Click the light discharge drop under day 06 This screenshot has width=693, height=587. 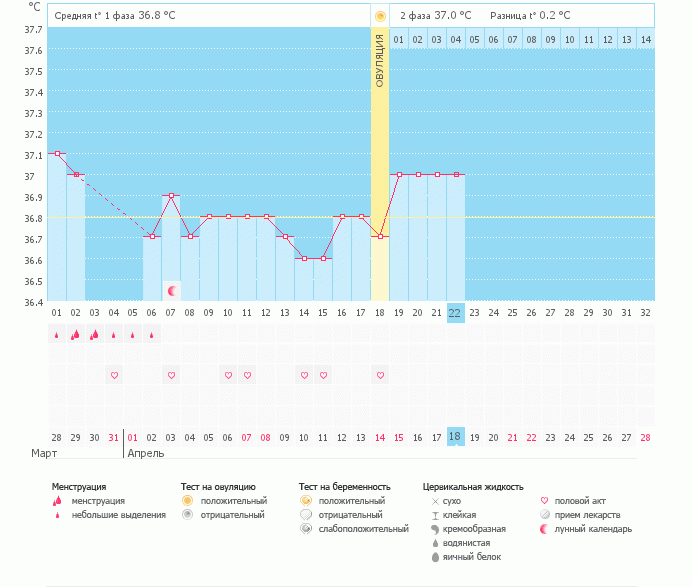coord(152,336)
